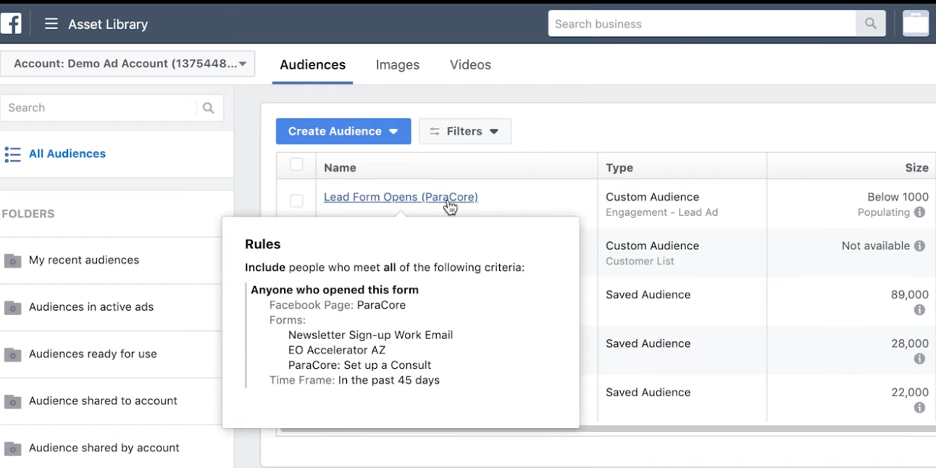Click the Search business input field
Screen dimensions: 936x468
702,24
